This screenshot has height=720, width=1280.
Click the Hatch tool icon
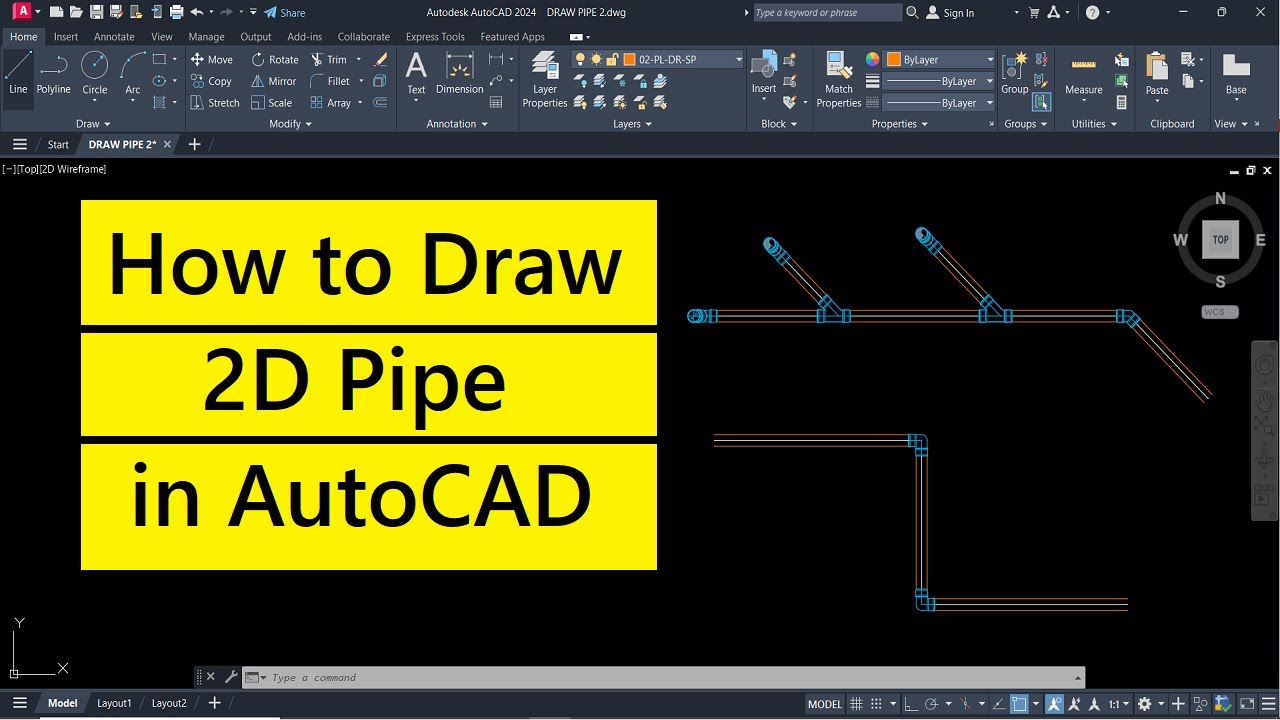159,103
